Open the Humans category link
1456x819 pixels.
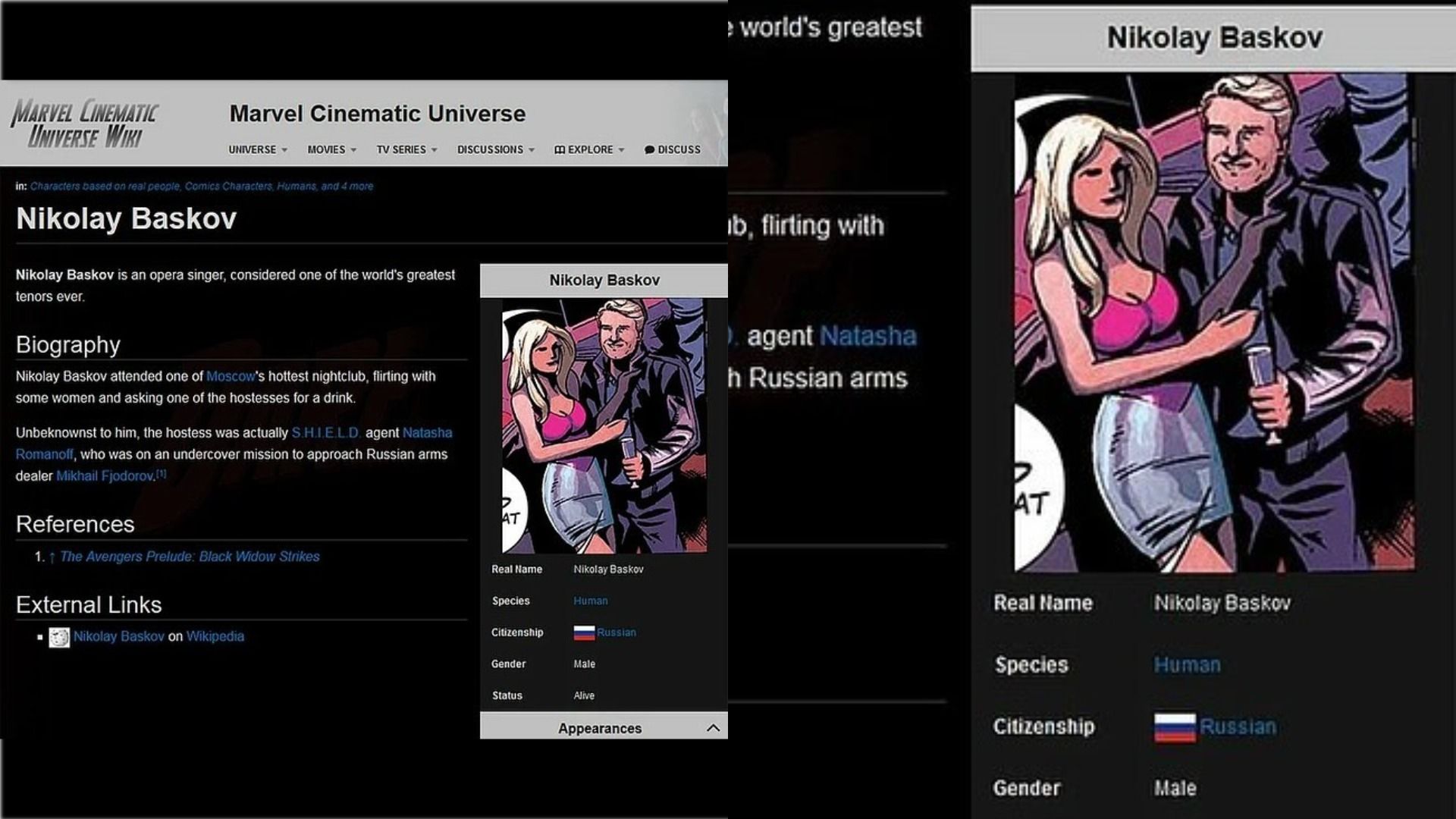[x=297, y=186]
